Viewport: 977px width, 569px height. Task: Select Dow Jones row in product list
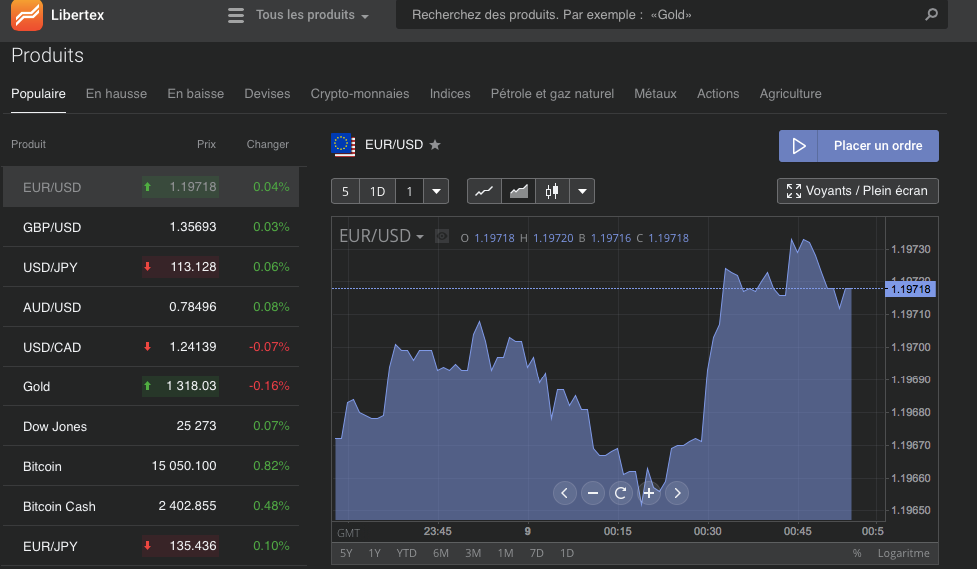[x=151, y=426]
